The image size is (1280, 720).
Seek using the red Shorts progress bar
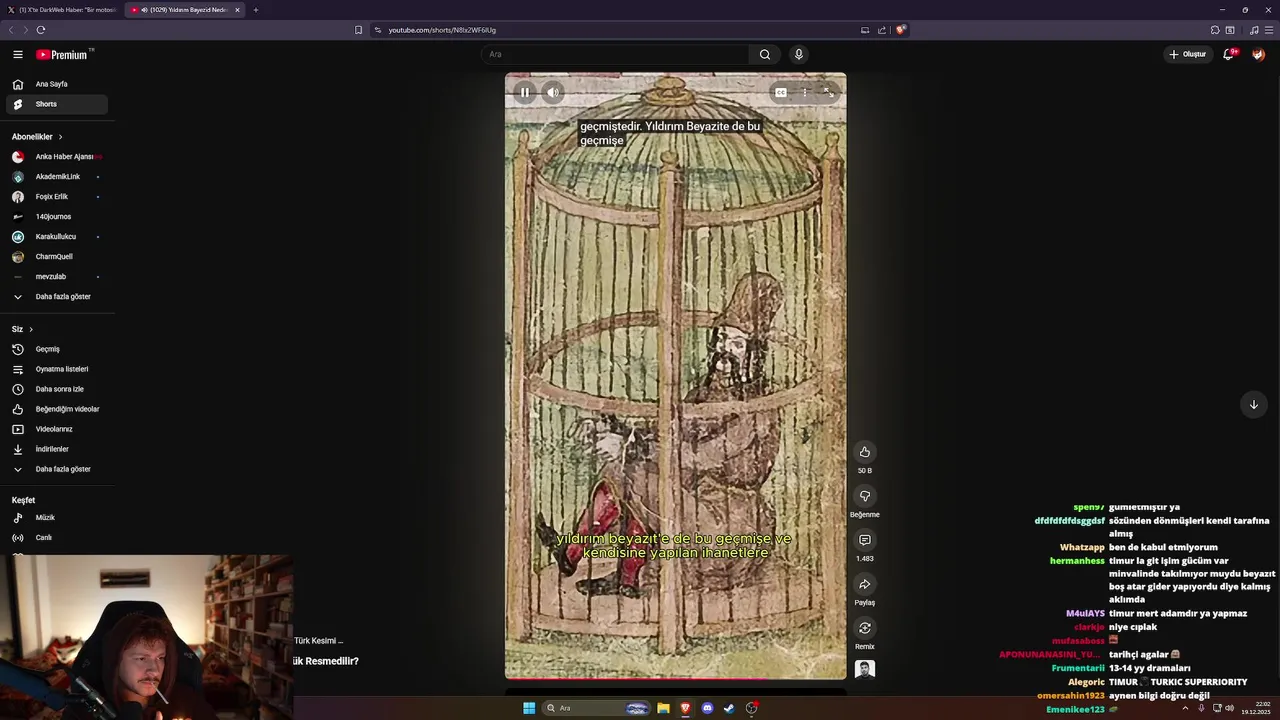(675, 679)
